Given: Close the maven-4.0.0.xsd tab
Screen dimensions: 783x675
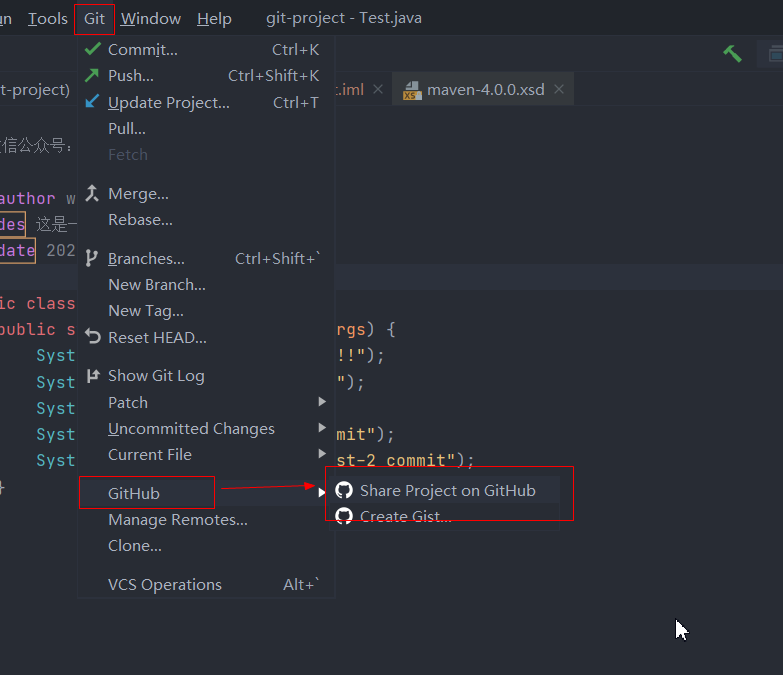Looking at the screenshot, I should pyautogui.click(x=559, y=89).
